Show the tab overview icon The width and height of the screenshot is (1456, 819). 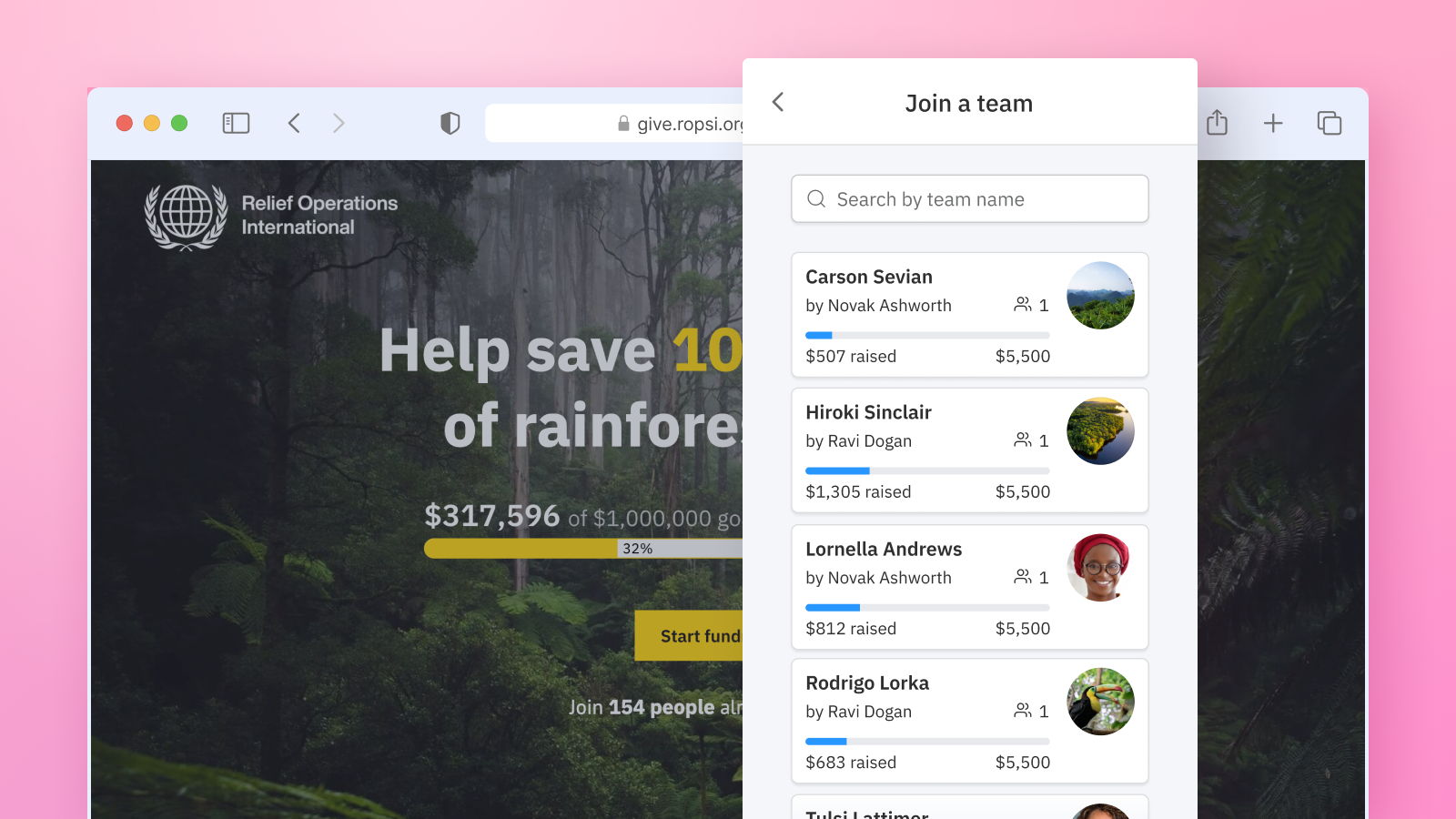[1330, 123]
